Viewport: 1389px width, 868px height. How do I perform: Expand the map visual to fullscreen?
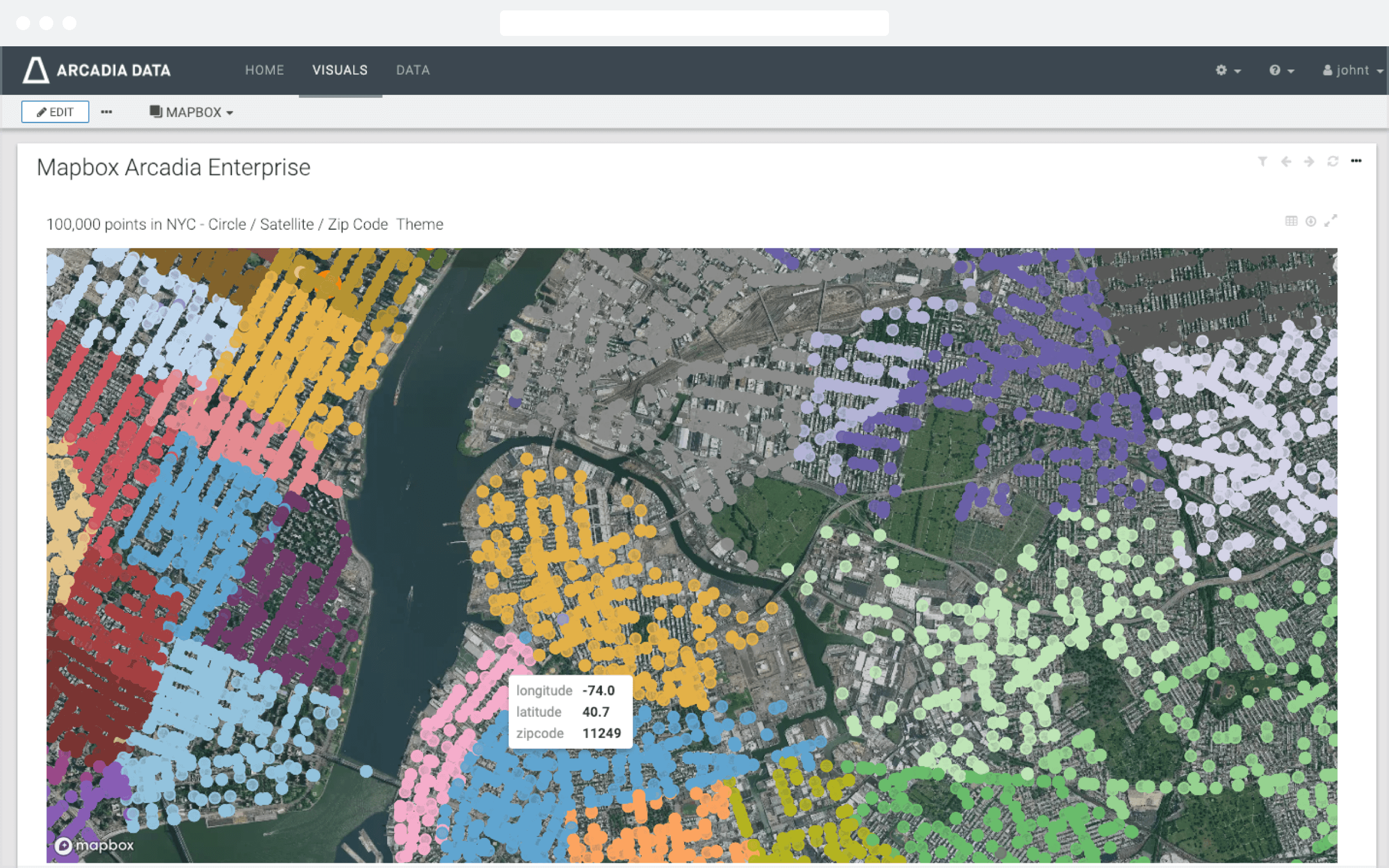[1331, 220]
